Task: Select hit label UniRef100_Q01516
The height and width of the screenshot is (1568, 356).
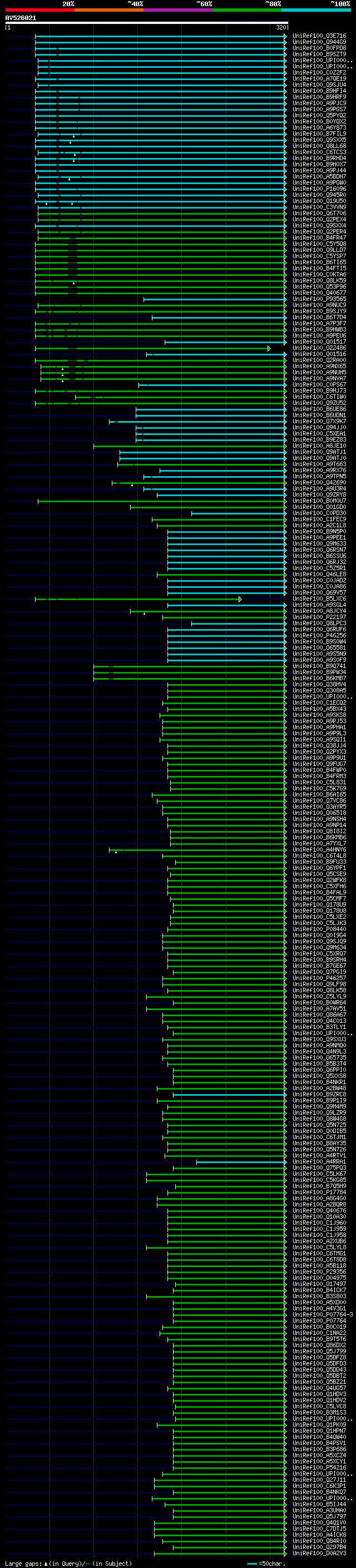Action: [x=319, y=354]
